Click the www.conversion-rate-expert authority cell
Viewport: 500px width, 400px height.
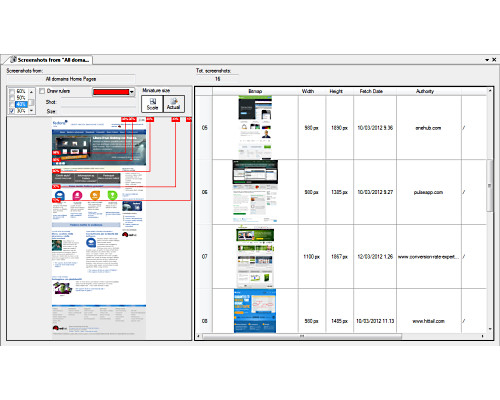click(x=428, y=257)
